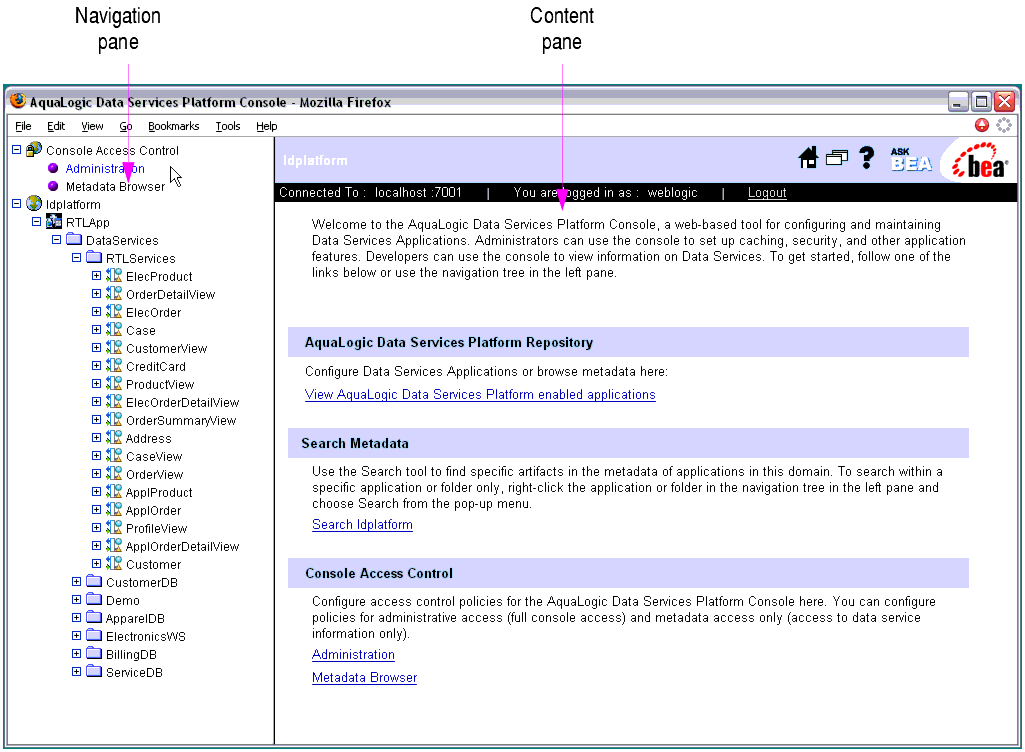Click the throbber icon at menu bar end
This screenshot has height=752, width=1025.
tap(1003, 125)
